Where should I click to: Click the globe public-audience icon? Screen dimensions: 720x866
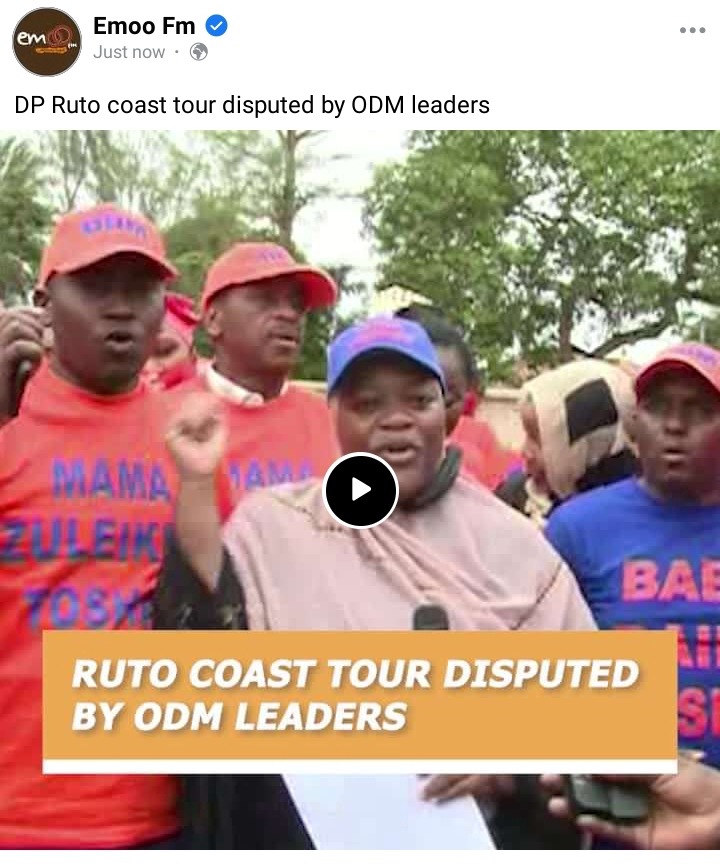[199, 52]
